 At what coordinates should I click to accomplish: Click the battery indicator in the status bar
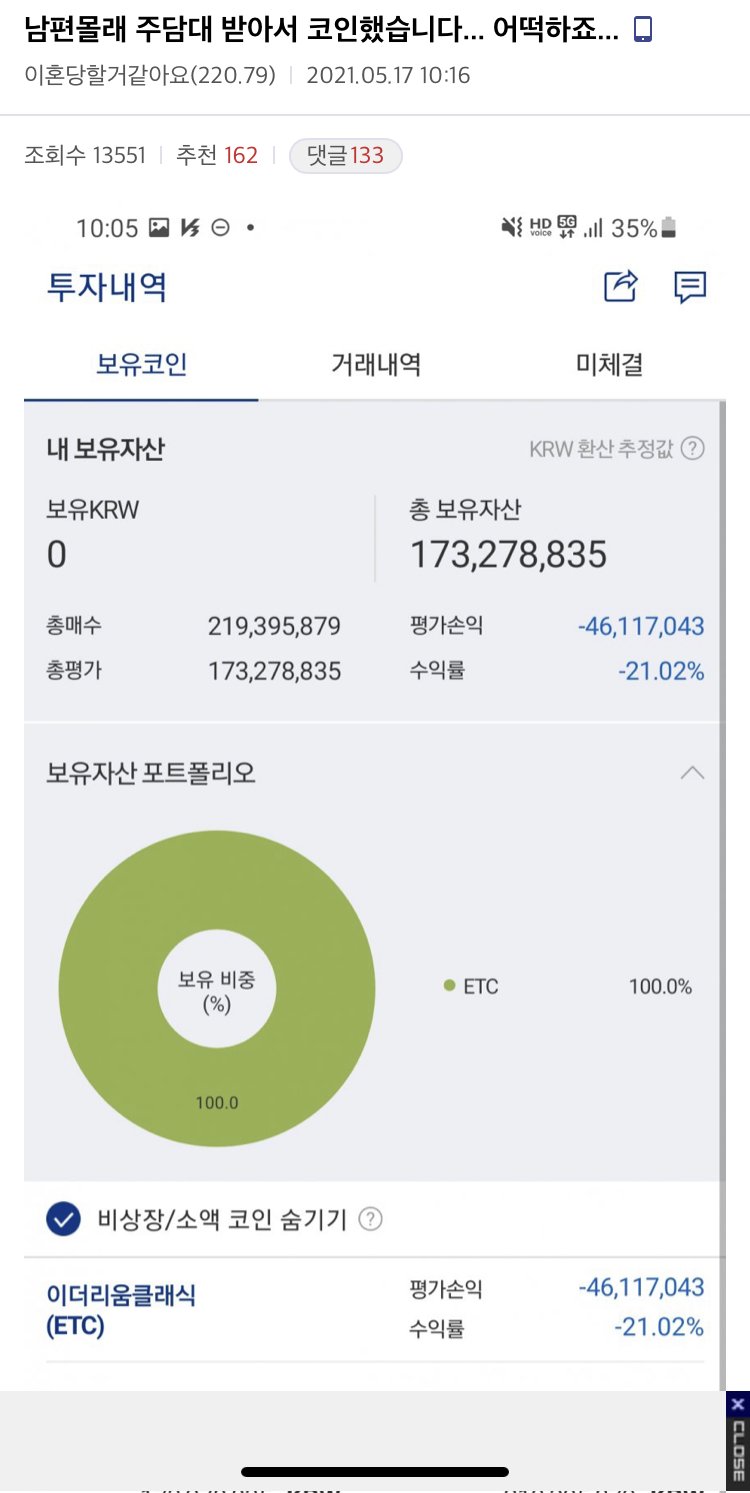pos(671,228)
